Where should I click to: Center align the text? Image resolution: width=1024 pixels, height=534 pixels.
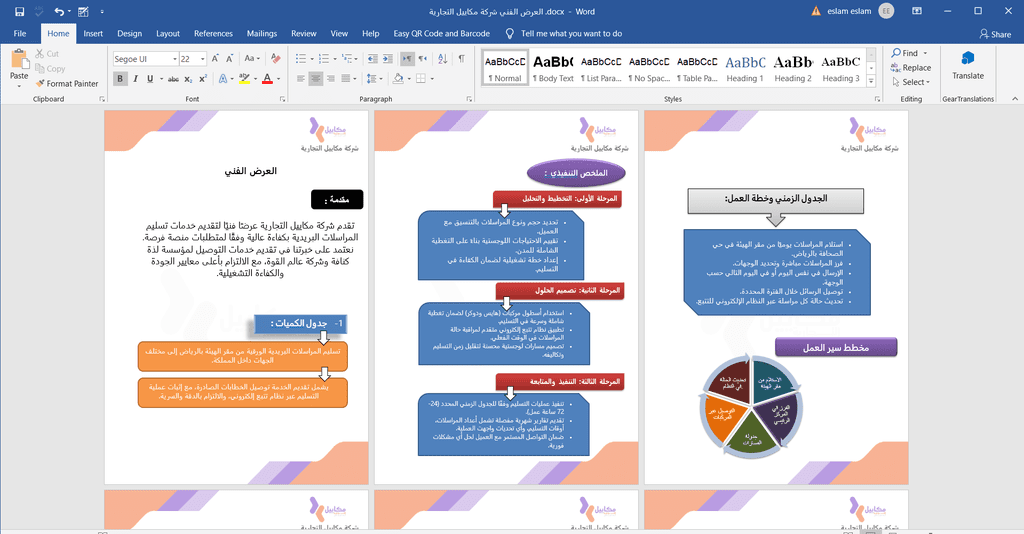(315, 79)
